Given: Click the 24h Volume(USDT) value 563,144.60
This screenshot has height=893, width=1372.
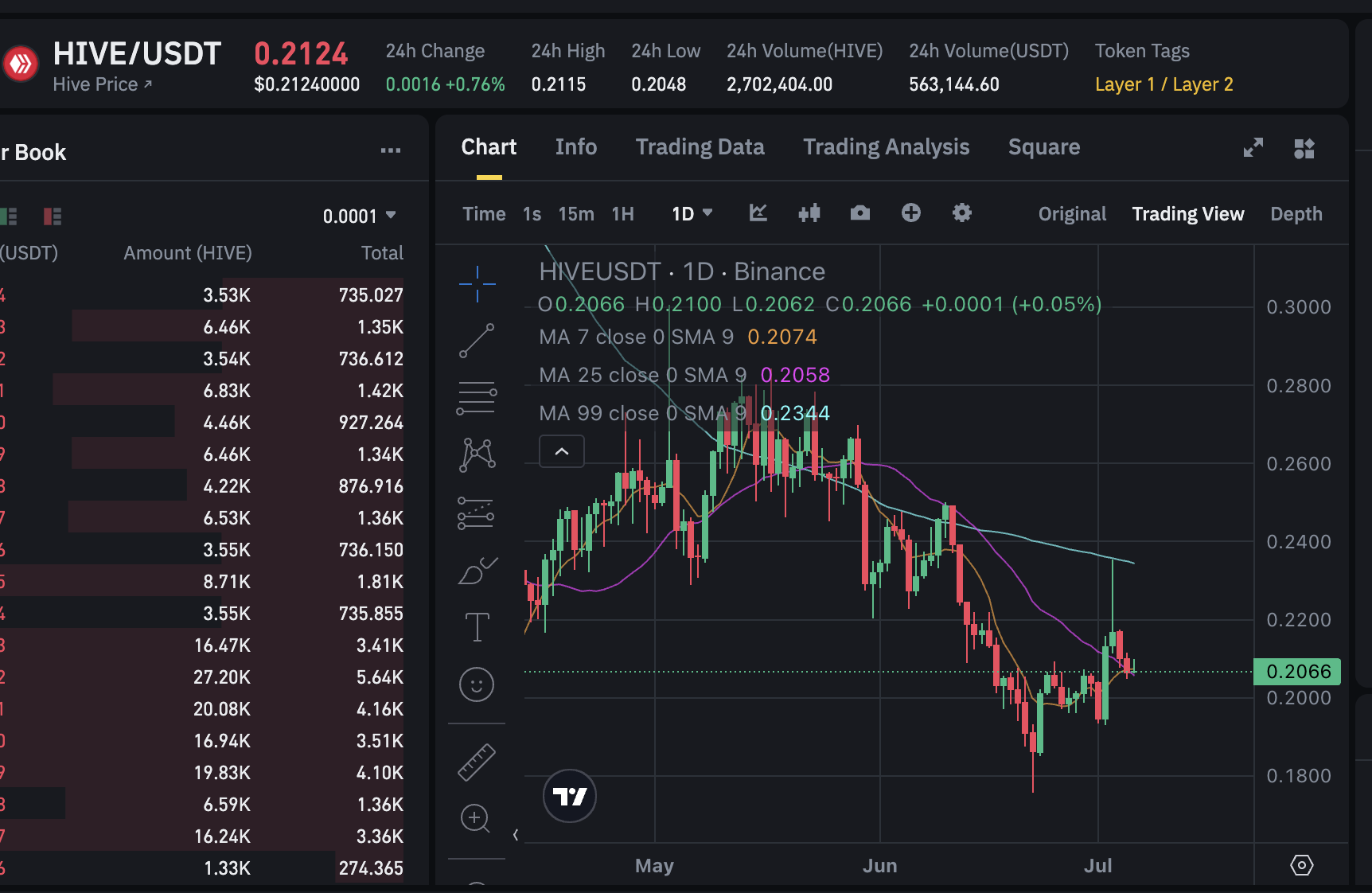Looking at the screenshot, I should click(x=953, y=84).
